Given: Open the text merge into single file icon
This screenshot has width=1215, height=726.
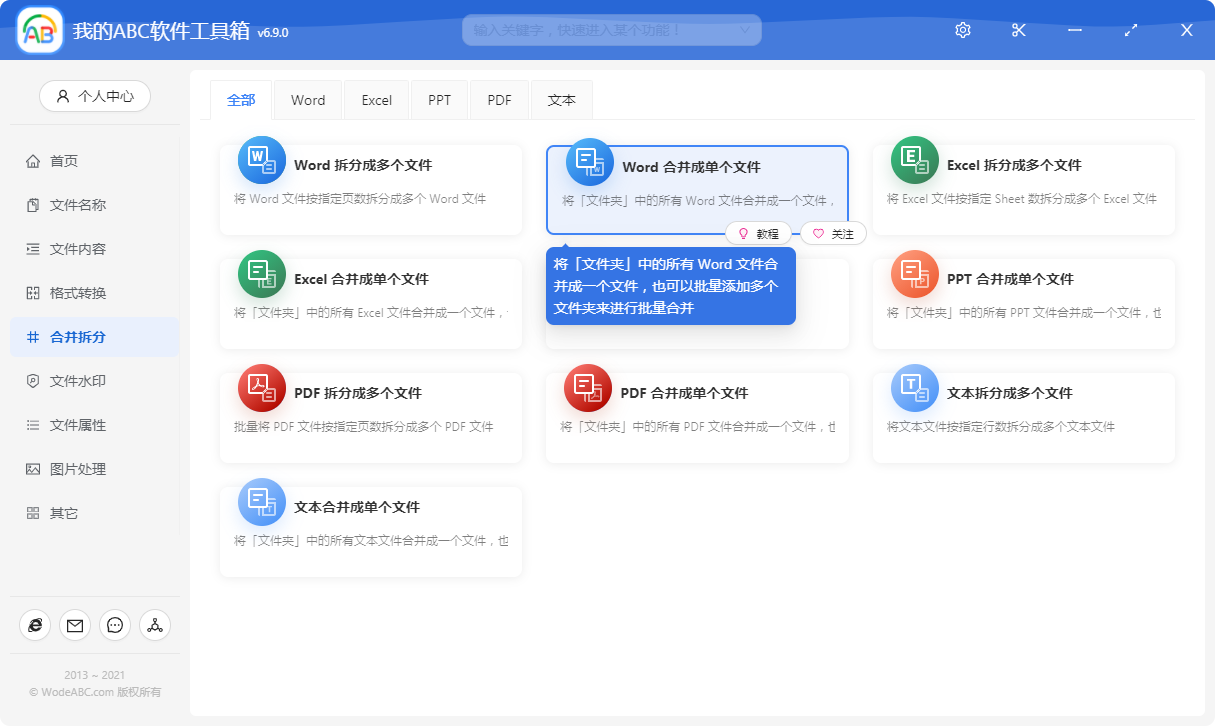Looking at the screenshot, I should (x=262, y=502).
